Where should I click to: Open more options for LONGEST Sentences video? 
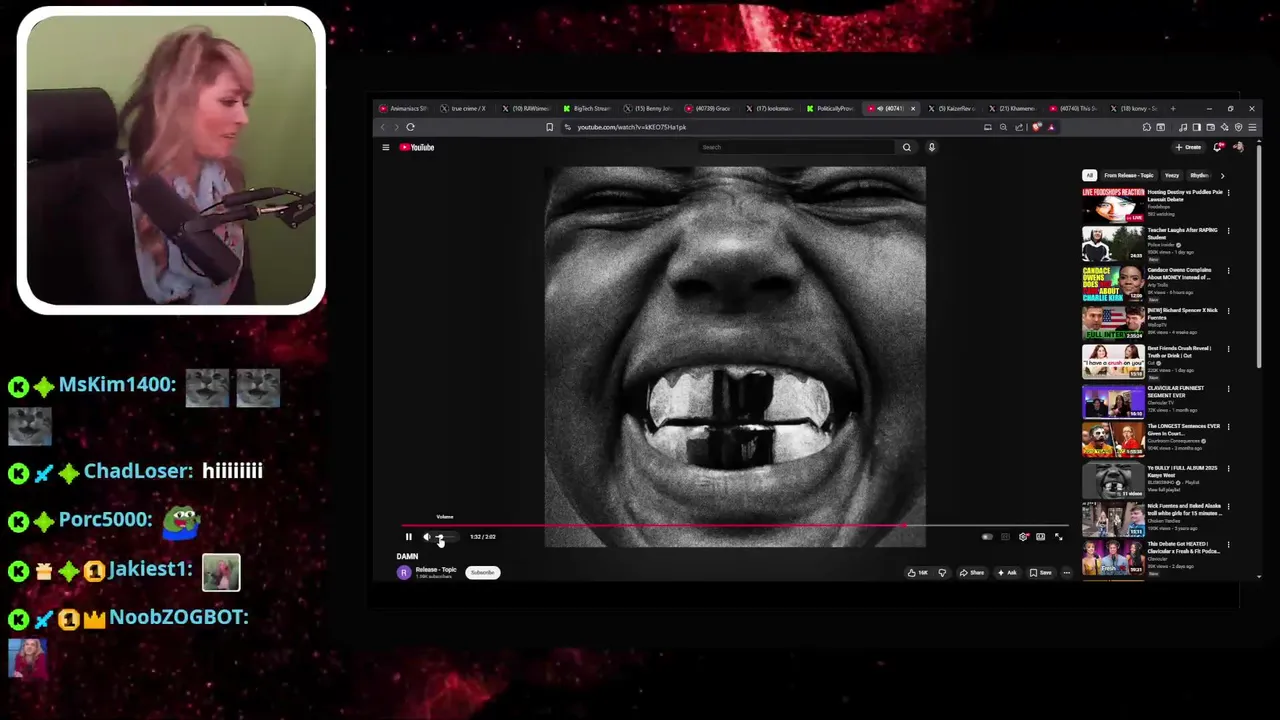click(x=1228, y=428)
